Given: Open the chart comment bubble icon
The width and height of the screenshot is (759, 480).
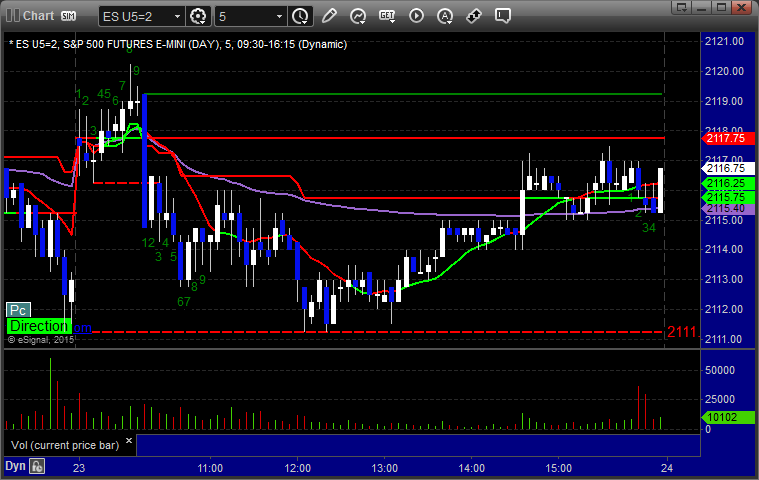Looking at the screenshot, I should (x=502, y=16).
